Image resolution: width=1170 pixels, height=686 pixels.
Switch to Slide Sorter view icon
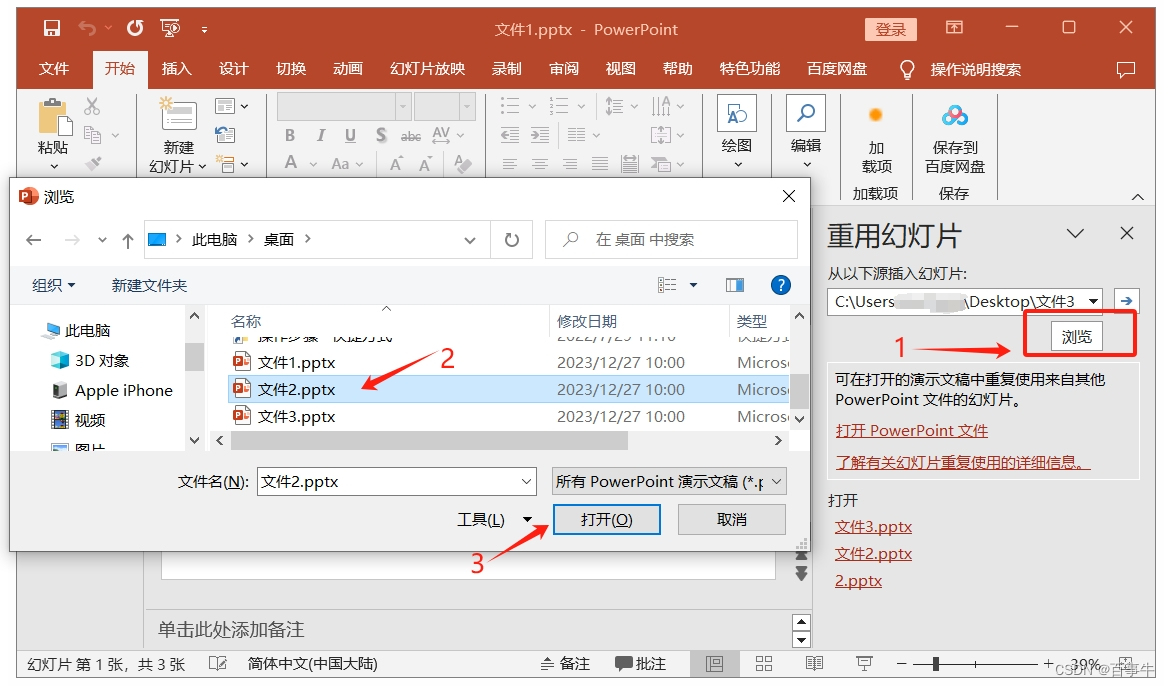click(x=764, y=664)
